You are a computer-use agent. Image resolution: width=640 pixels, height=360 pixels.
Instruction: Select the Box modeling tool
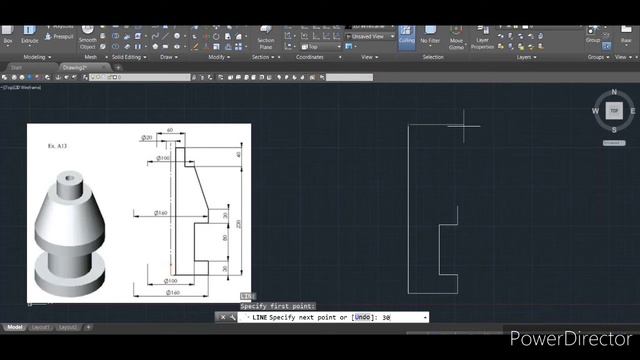click(7, 35)
